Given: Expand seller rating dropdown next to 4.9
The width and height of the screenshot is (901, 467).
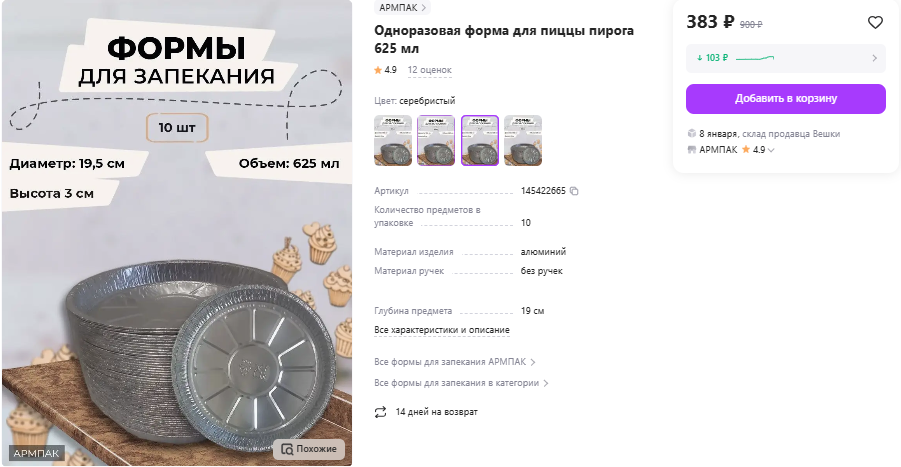Looking at the screenshot, I should (x=771, y=150).
